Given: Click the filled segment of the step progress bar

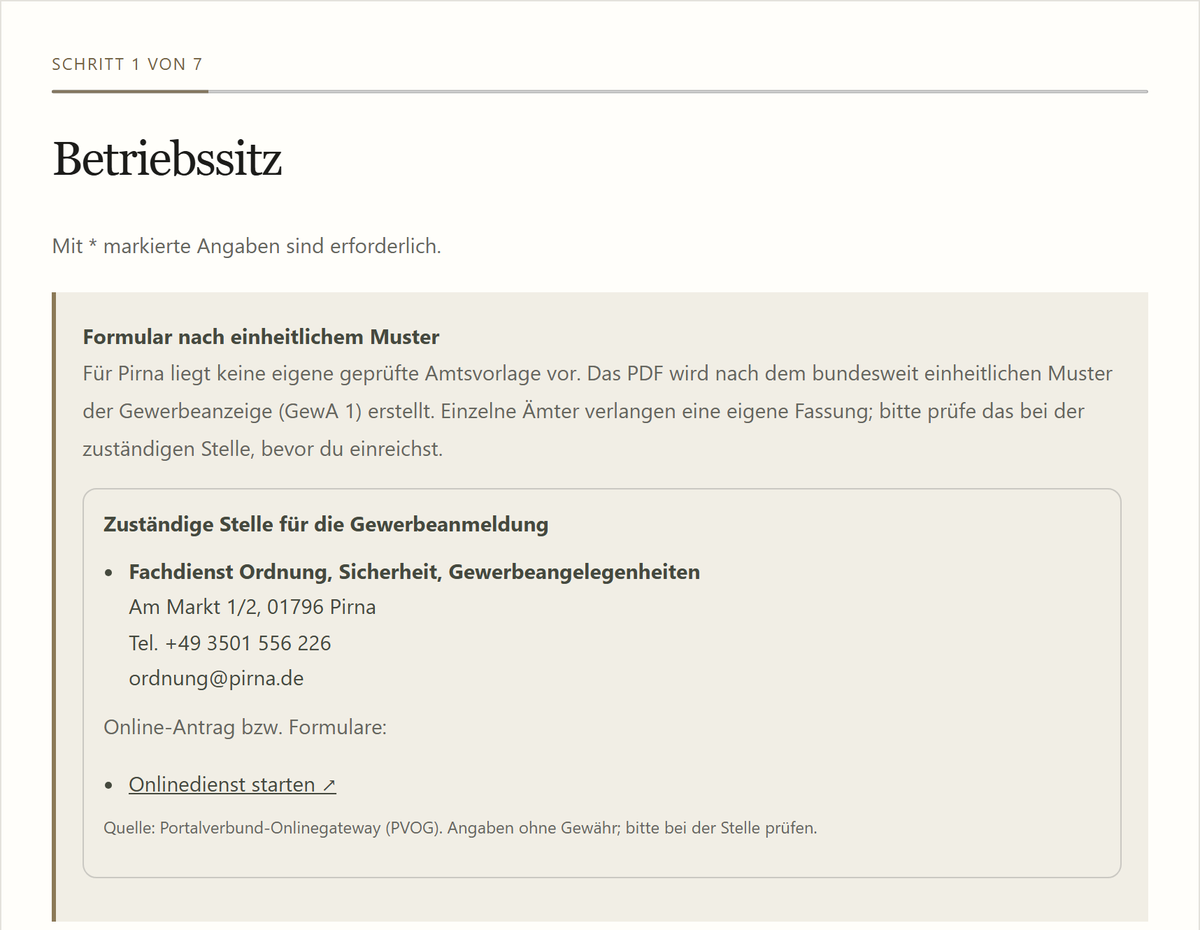Looking at the screenshot, I should pos(130,91).
